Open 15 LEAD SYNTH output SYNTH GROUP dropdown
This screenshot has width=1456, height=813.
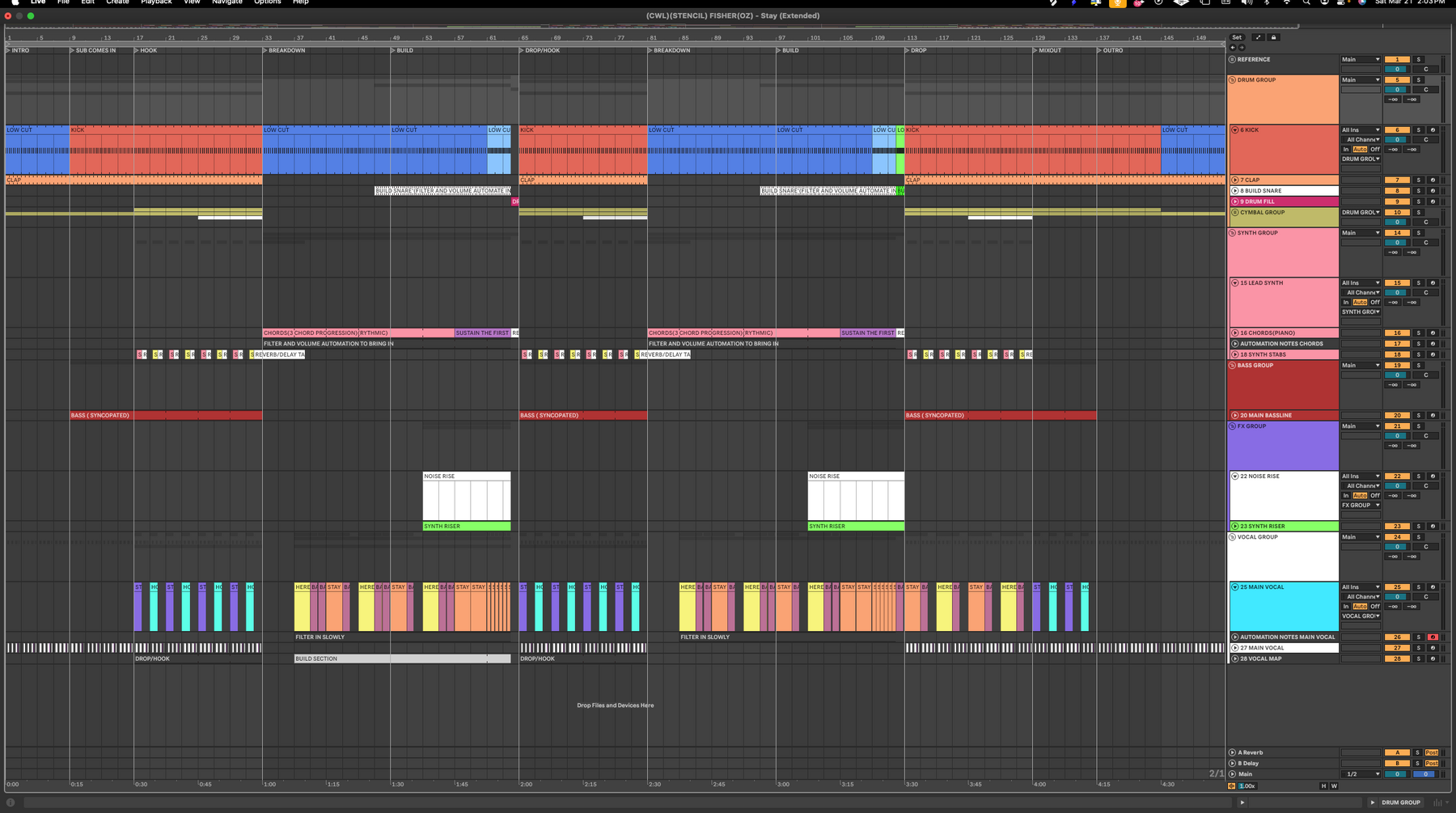coord(1361,312)
